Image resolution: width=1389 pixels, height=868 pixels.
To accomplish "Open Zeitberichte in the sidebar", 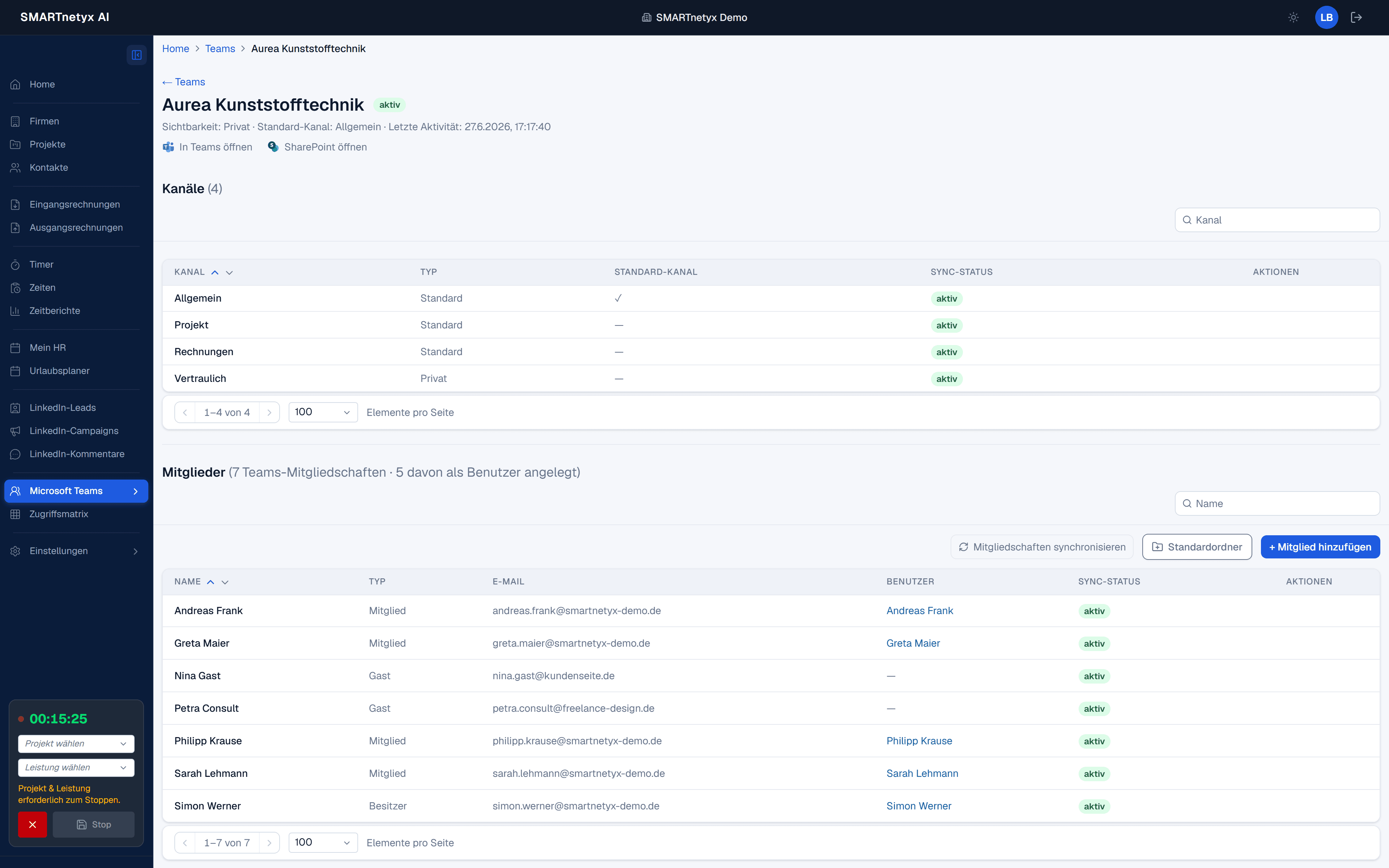I will point(55,311).
